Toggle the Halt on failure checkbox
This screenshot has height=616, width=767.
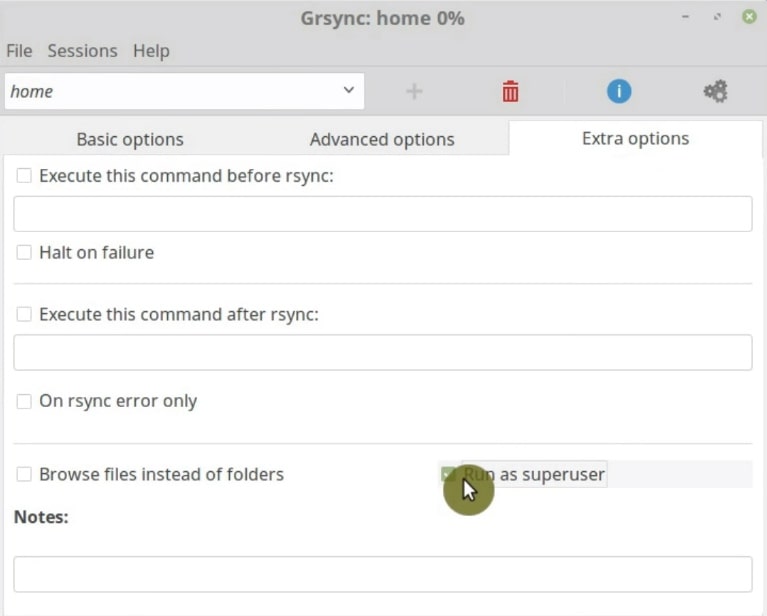pyautogui.click(x=24, y=252)
